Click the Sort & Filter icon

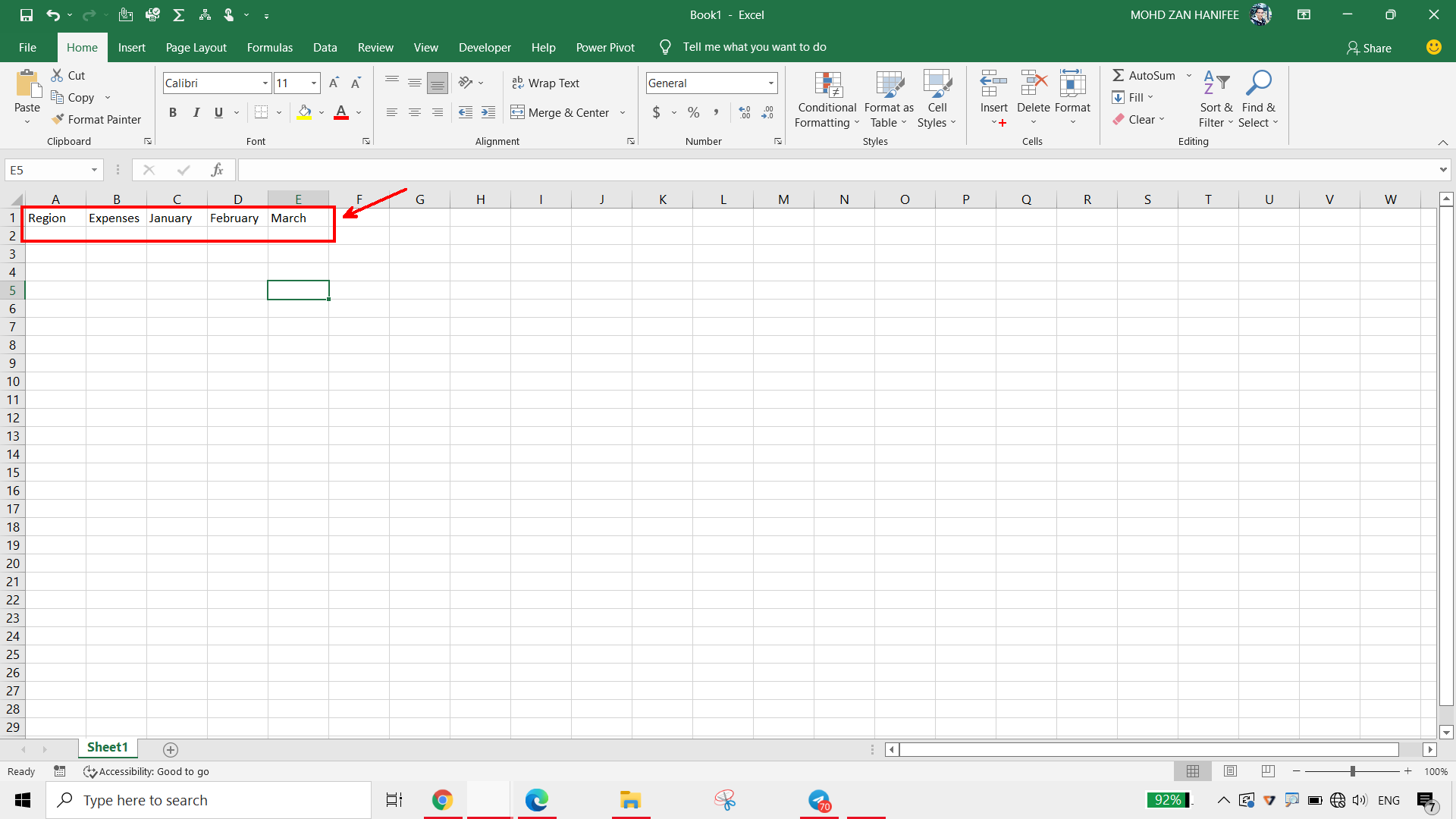1215,99
